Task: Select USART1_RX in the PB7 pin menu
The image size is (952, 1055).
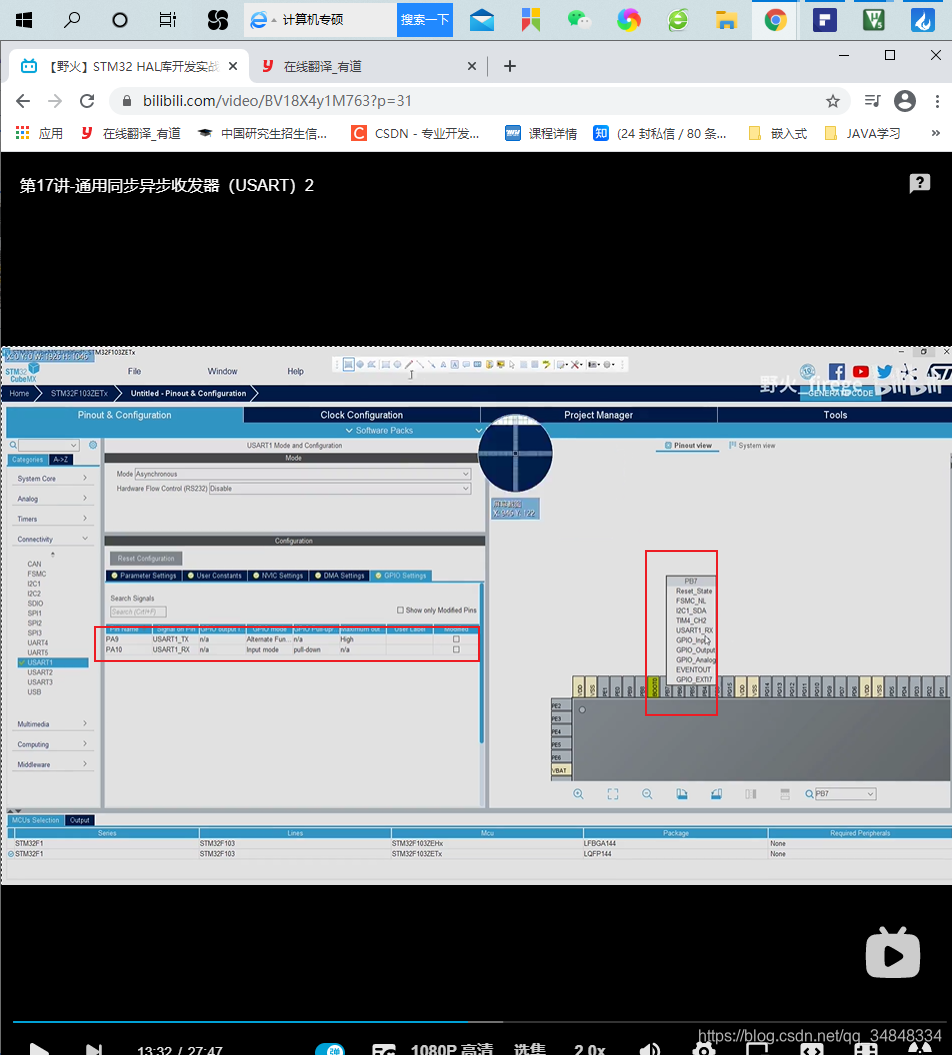Action: tap(694, 630)
